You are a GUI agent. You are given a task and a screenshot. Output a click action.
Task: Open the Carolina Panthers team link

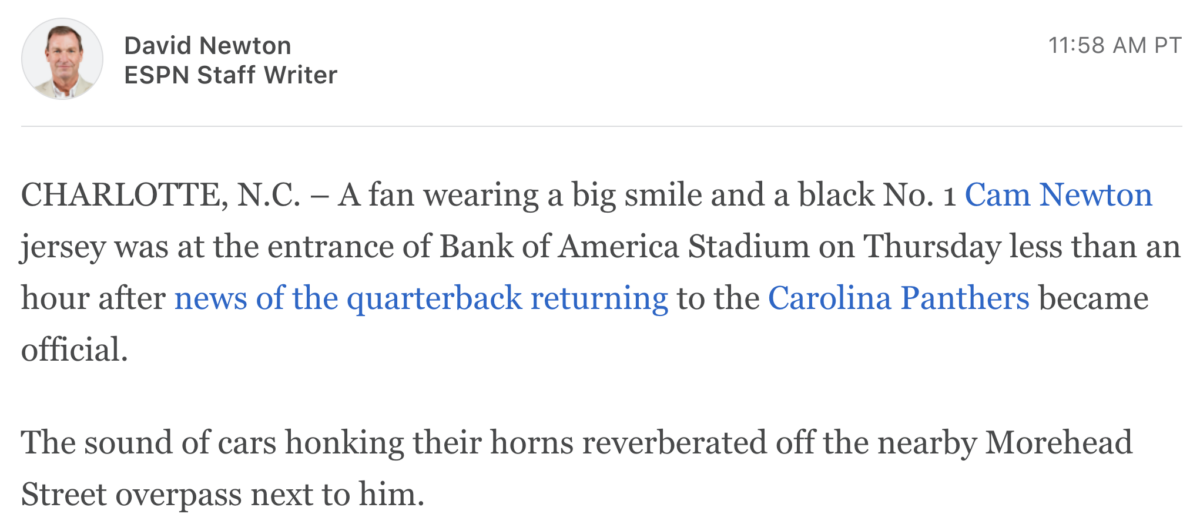[898, 298]
